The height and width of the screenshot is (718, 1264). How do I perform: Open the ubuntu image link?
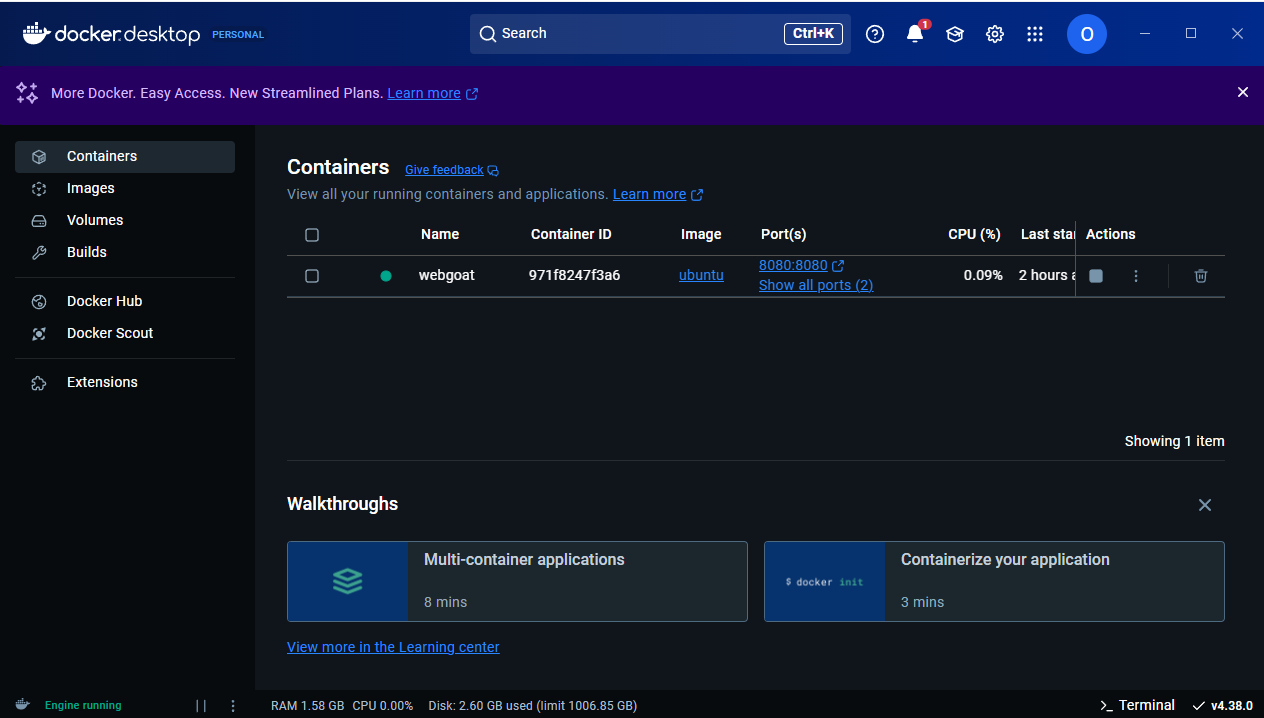point(701,275)
